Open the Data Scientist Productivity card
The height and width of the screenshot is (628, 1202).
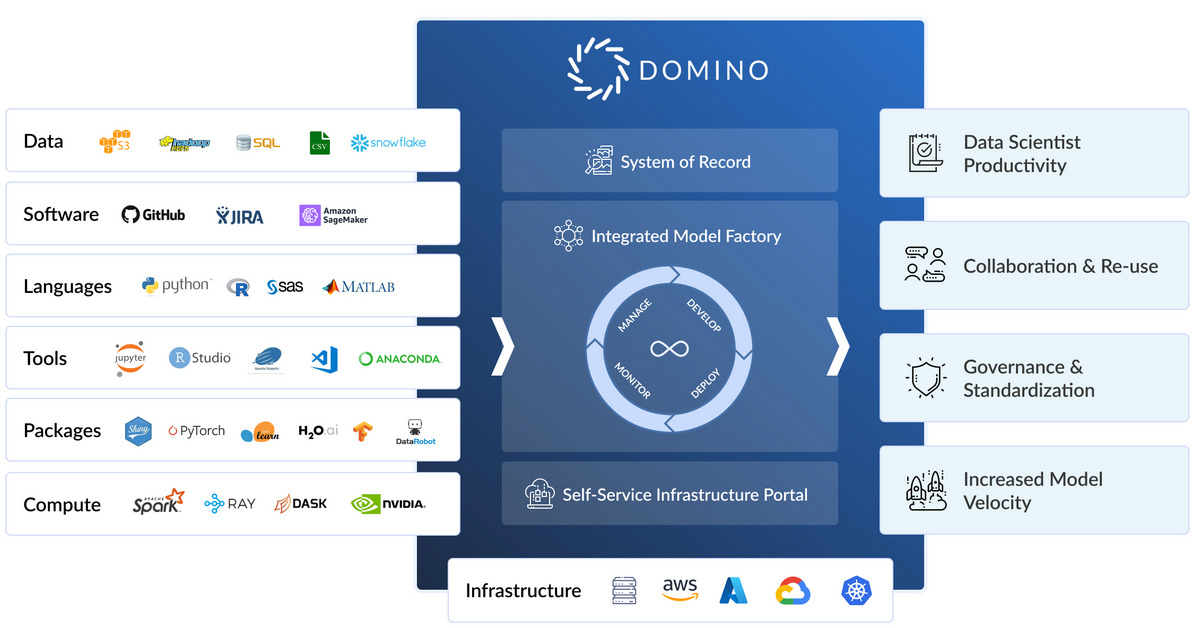click(x=1035, y=154)
